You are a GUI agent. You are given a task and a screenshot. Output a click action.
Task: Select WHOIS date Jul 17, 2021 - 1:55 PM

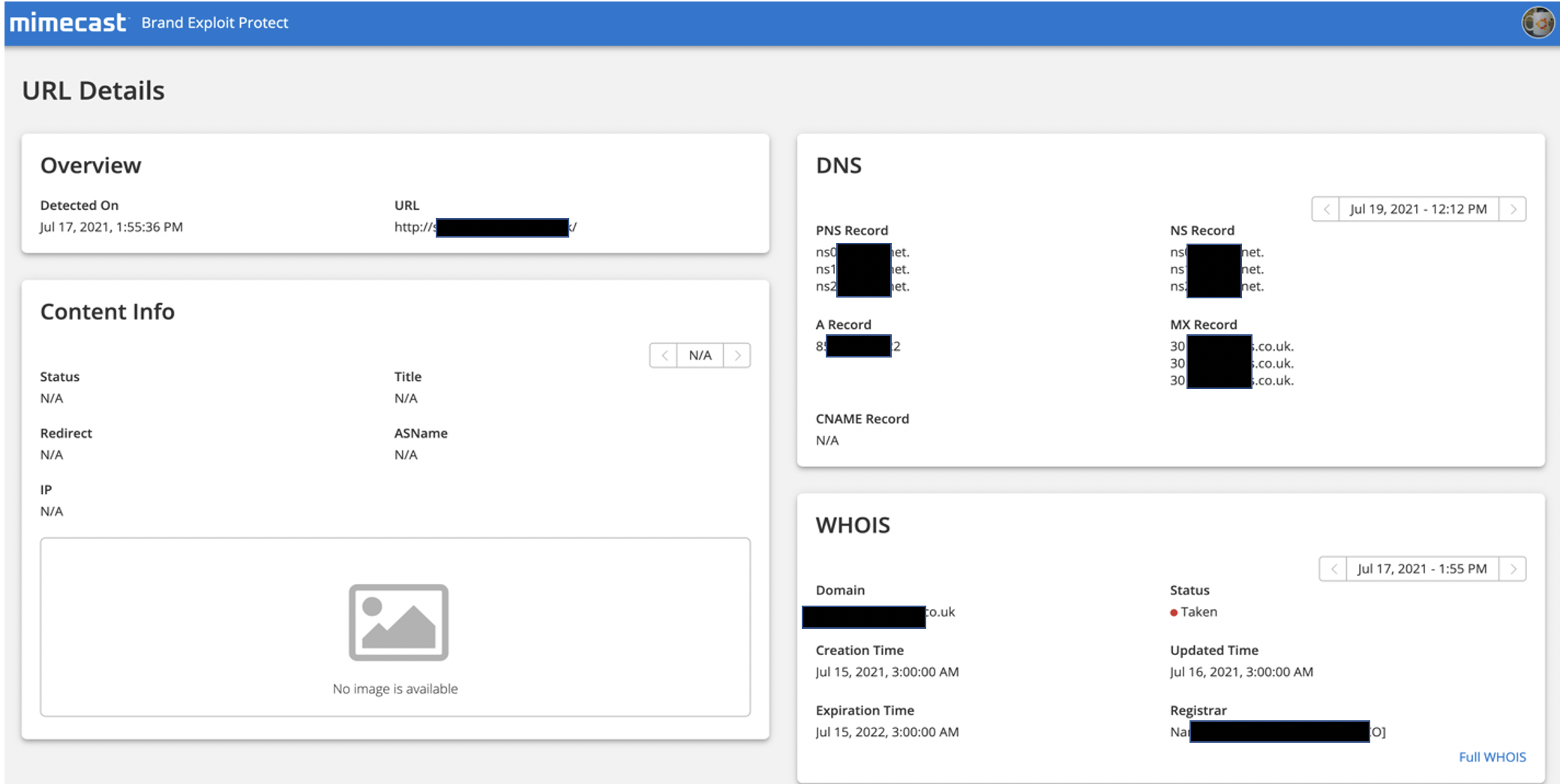click(x=1421, y=569)
